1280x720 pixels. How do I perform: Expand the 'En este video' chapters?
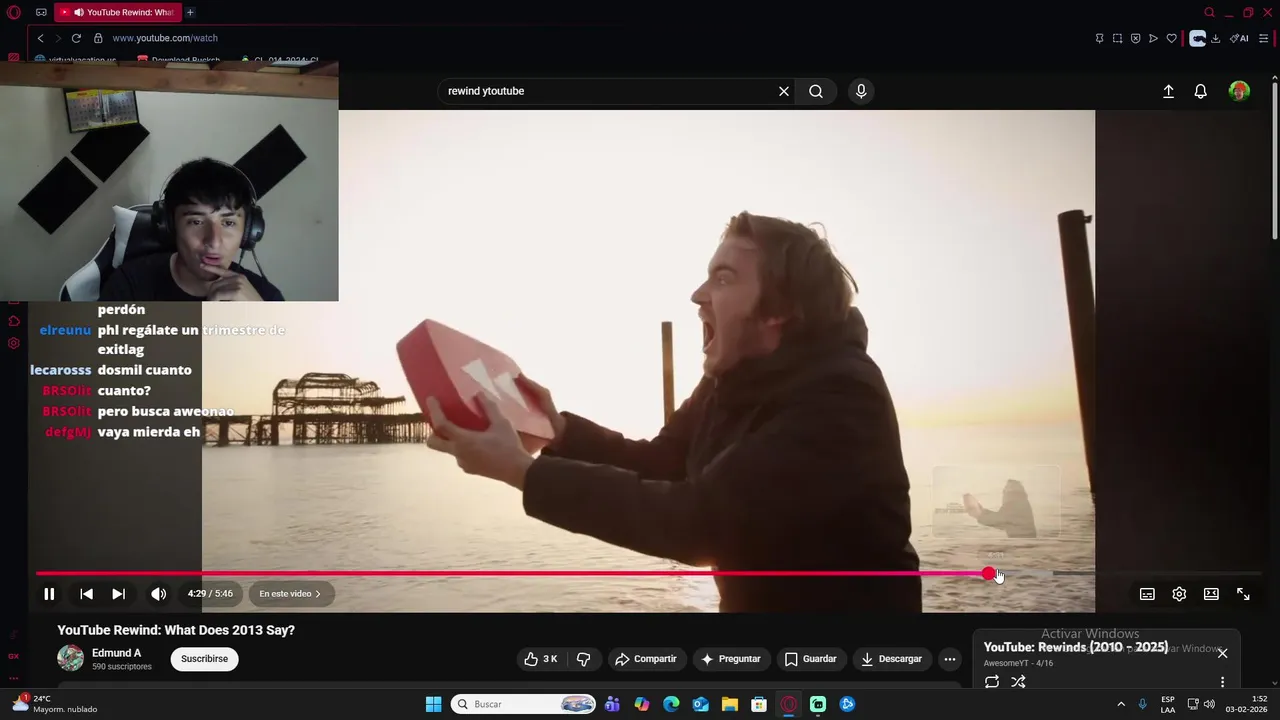tap(290, 594)
